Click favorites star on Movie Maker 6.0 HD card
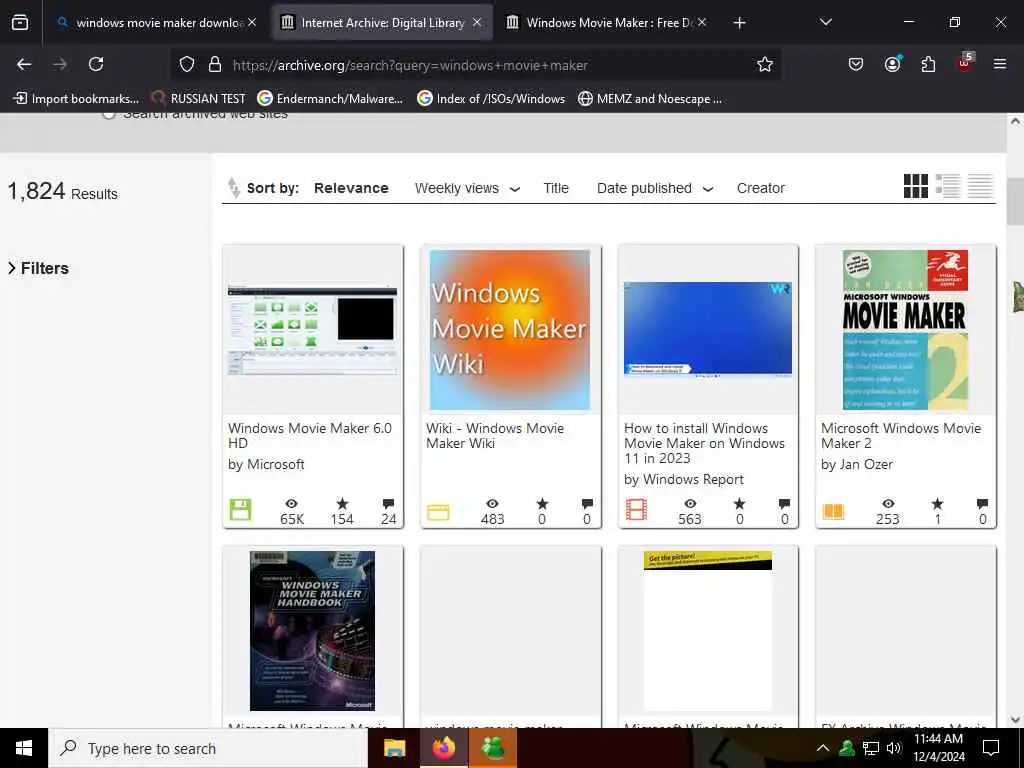The image size is (1024, 768). click(x=342, y=504)
